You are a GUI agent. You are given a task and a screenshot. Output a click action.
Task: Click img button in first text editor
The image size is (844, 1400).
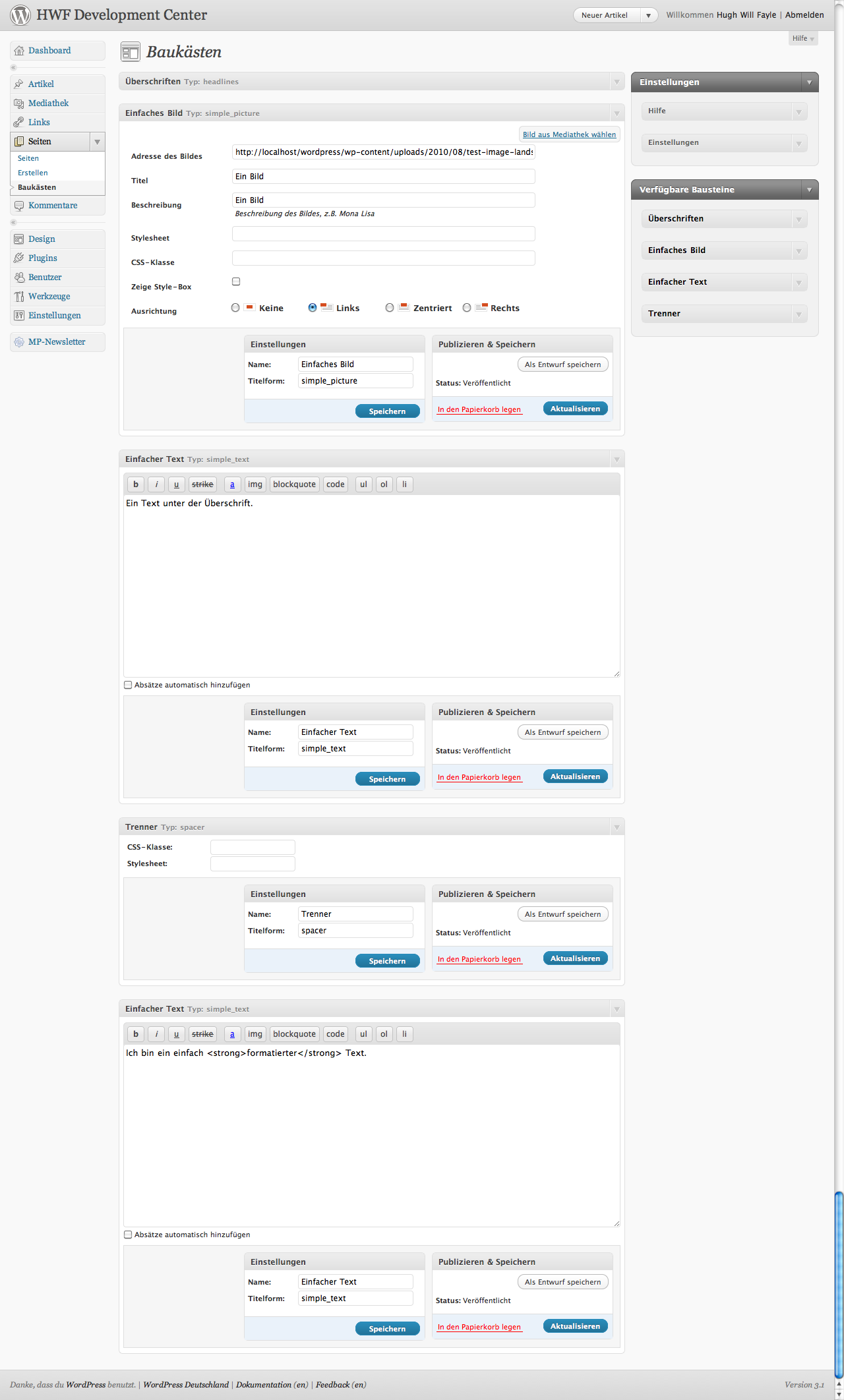point(255,484)
